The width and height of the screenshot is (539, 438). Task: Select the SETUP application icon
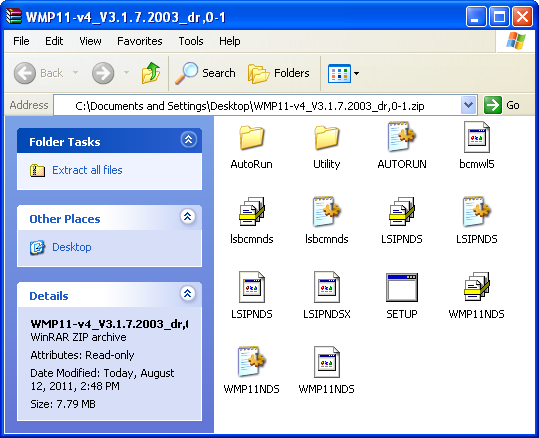tap(402, 287)
